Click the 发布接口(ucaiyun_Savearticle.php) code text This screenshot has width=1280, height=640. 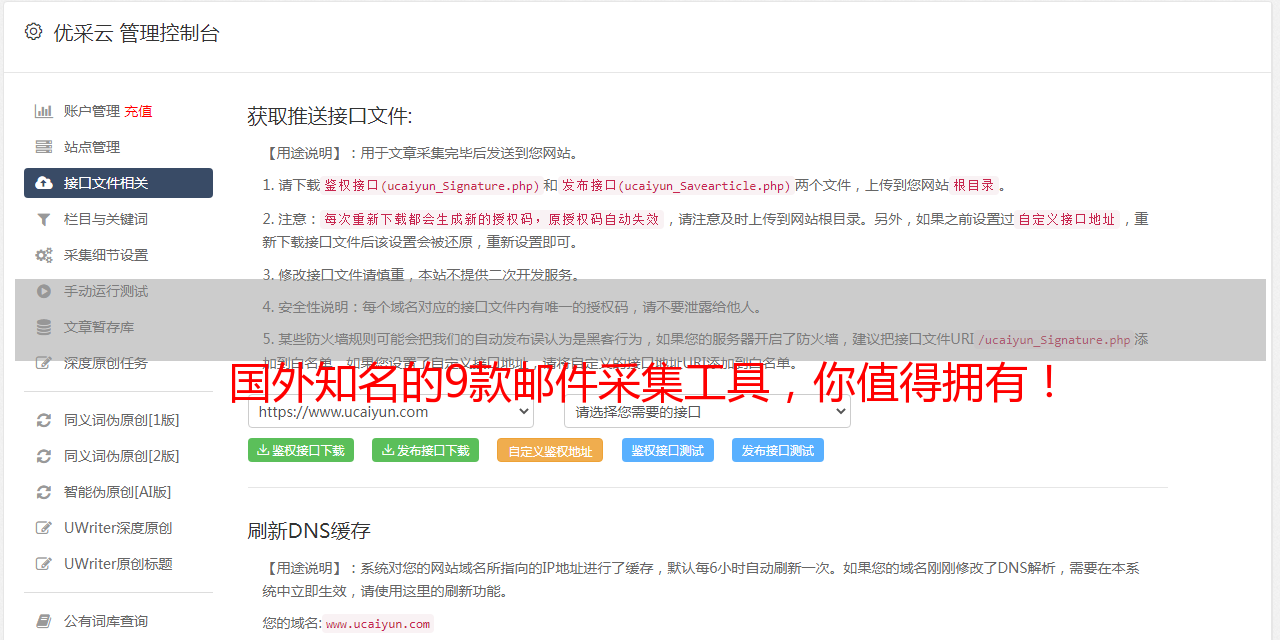coord(676,185)
